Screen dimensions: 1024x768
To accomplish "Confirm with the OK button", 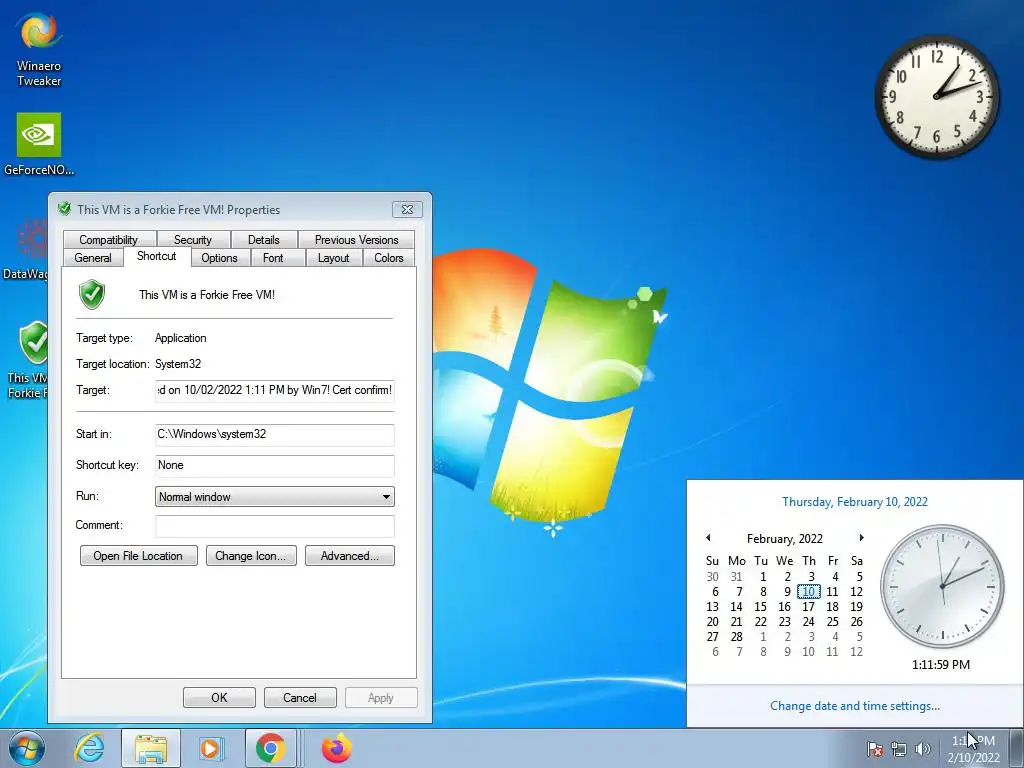I will (x=219, y=697).
